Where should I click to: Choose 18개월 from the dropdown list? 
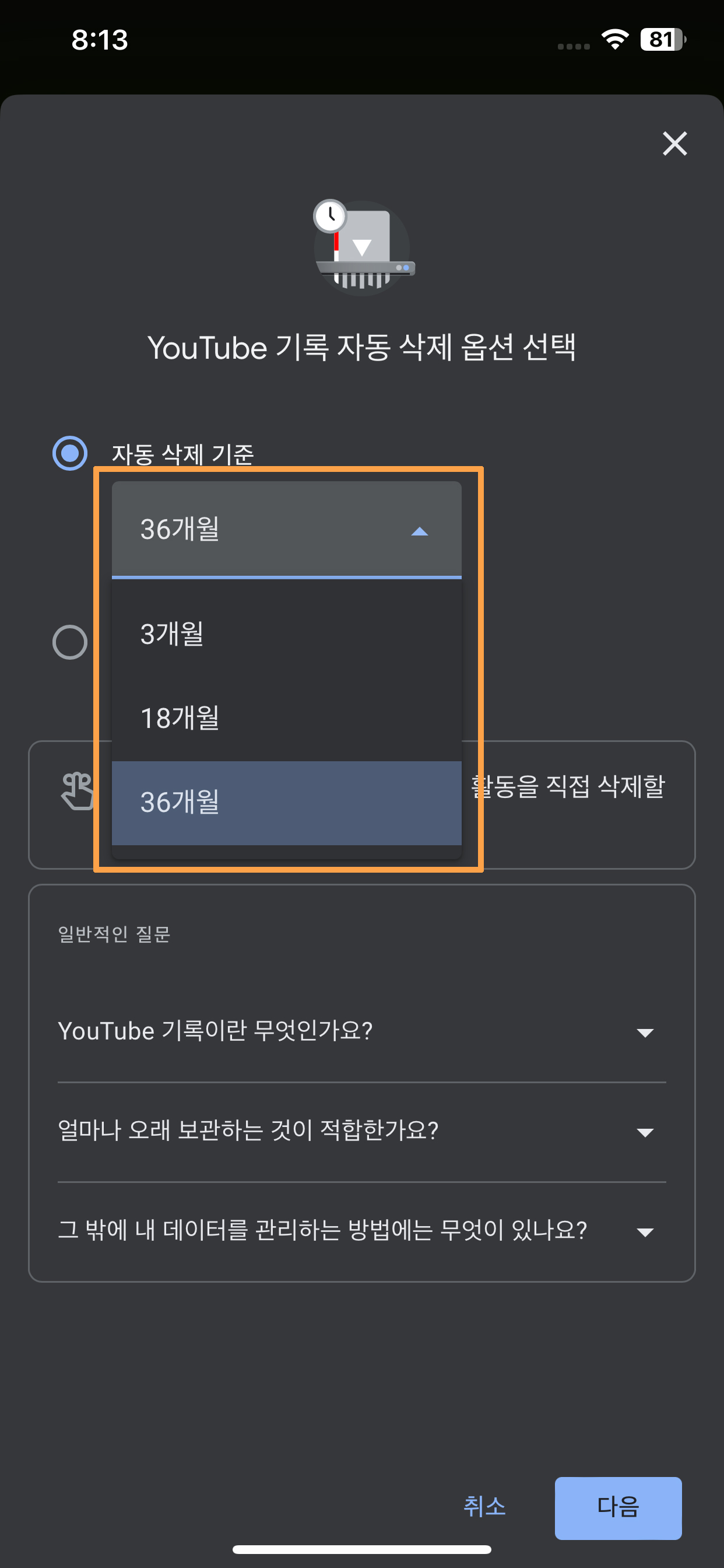click(x=287, y=718)
